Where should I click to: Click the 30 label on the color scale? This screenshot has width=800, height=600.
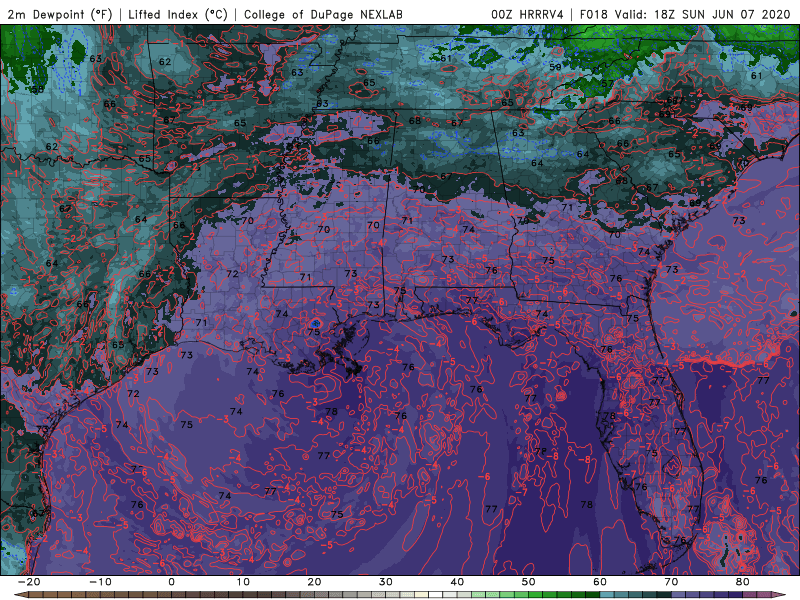(386, 582)
